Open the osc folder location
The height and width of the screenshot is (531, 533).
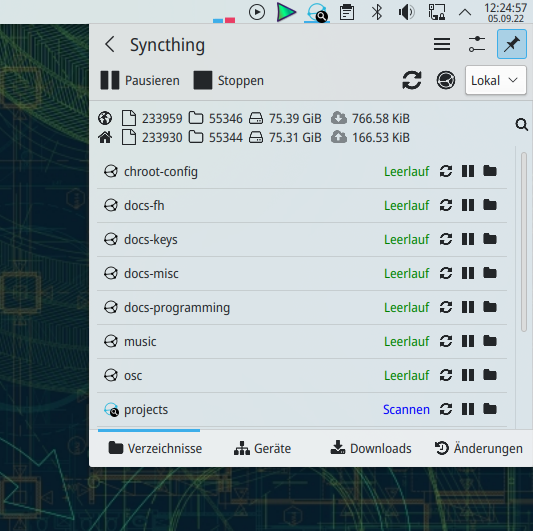pos(490,375)
